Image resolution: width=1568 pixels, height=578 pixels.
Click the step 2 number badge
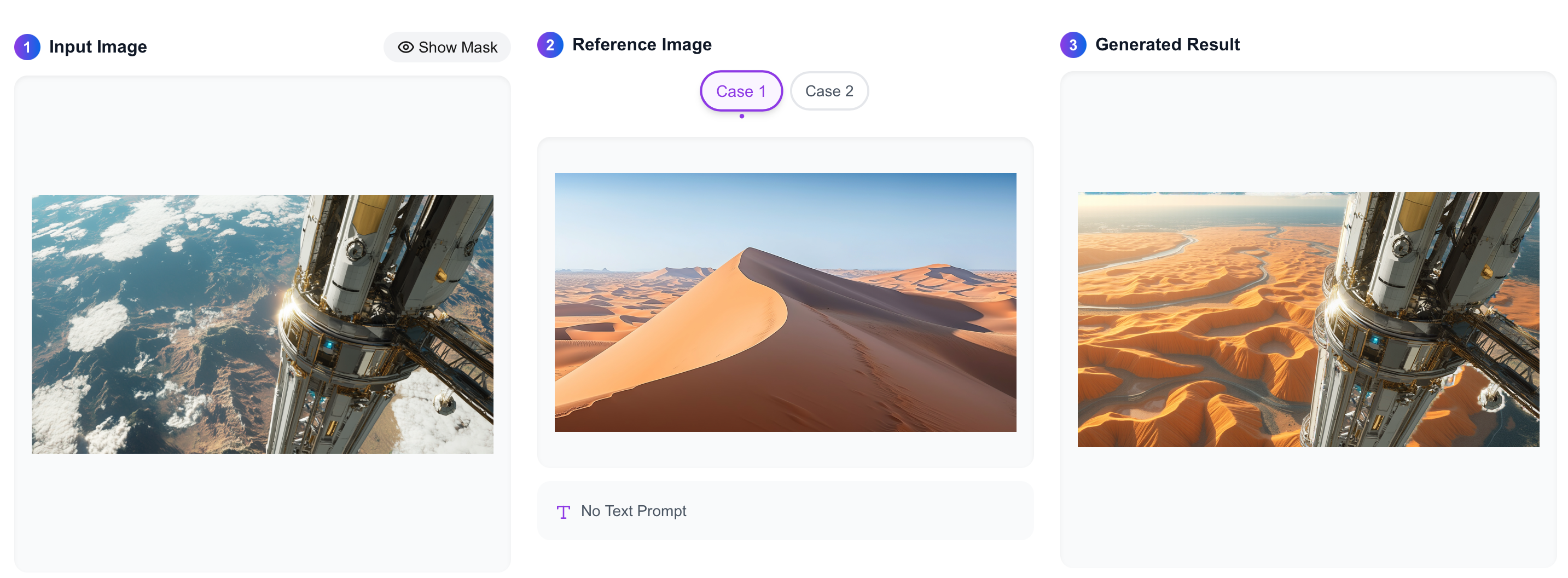(x=550, y=45)
